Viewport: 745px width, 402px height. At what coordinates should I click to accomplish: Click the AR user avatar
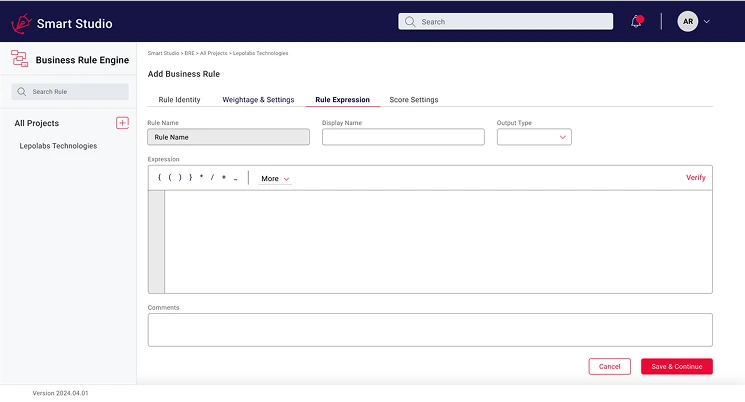tap(688, 21)
